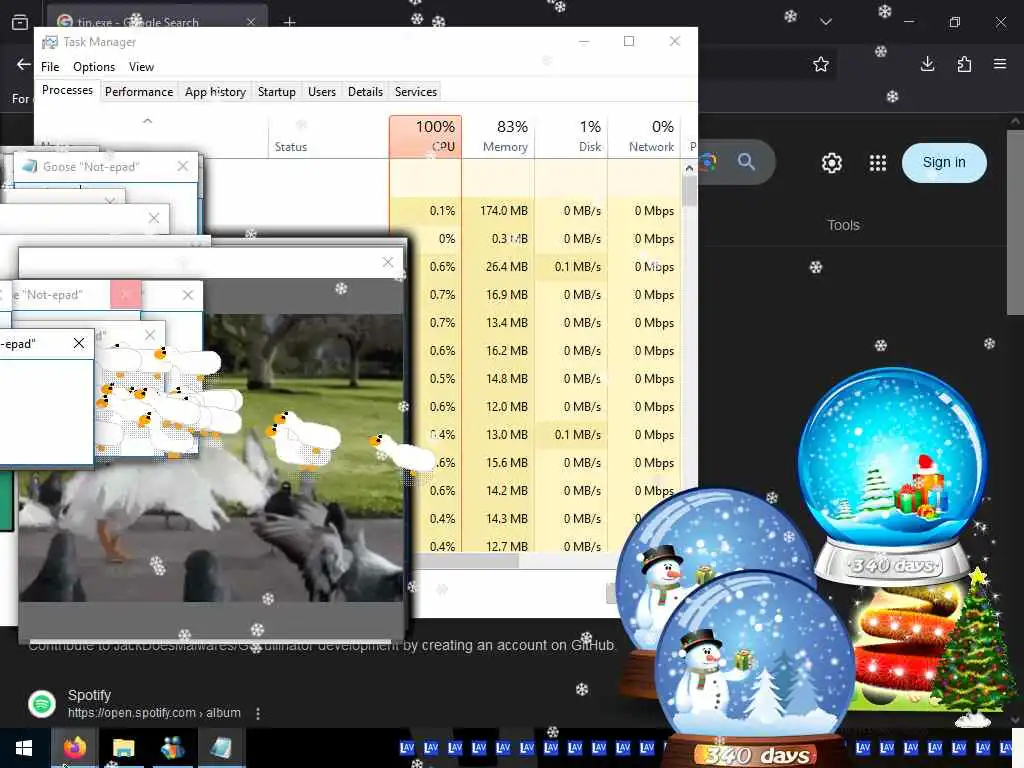Click the 26.4 MB memory cell
The height and width of the screenshot is (768, 1024).
click(x=498, y=266)
